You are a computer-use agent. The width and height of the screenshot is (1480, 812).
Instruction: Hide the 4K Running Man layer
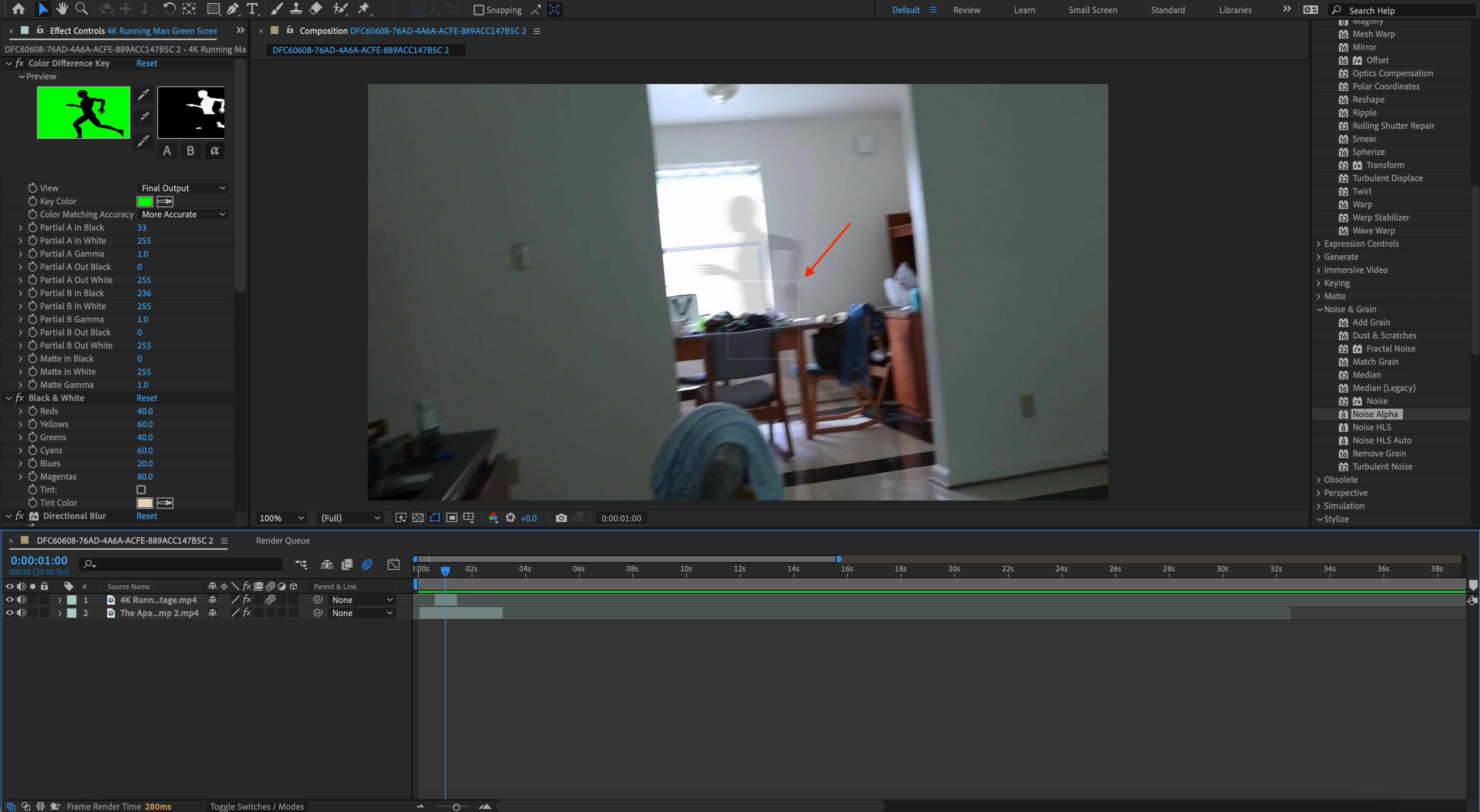pyautogui.click(x=9, y=600)
